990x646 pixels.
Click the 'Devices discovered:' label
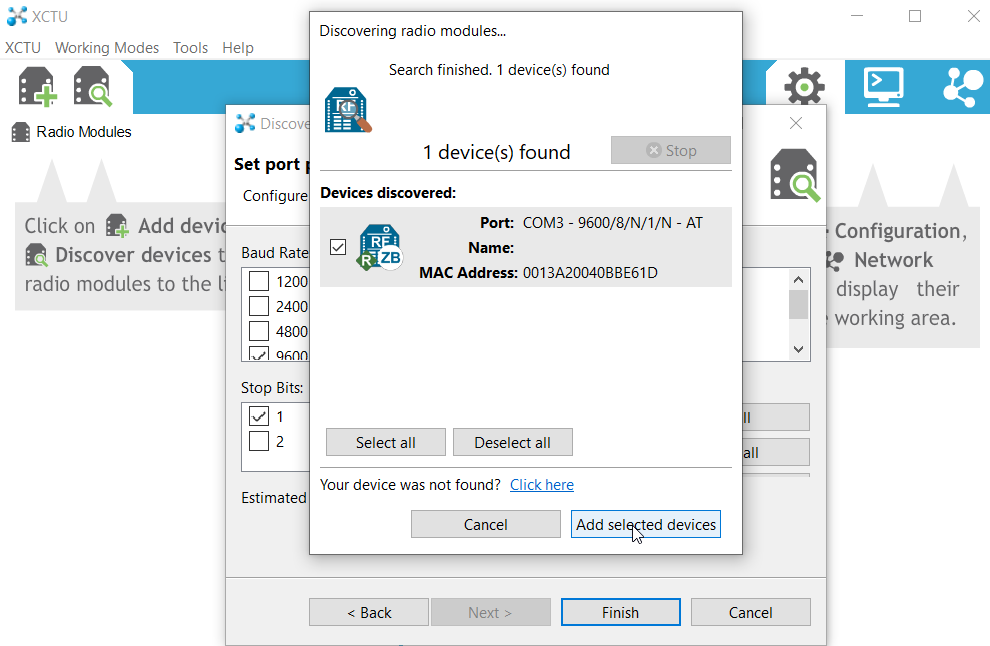[x=388, y=193]
